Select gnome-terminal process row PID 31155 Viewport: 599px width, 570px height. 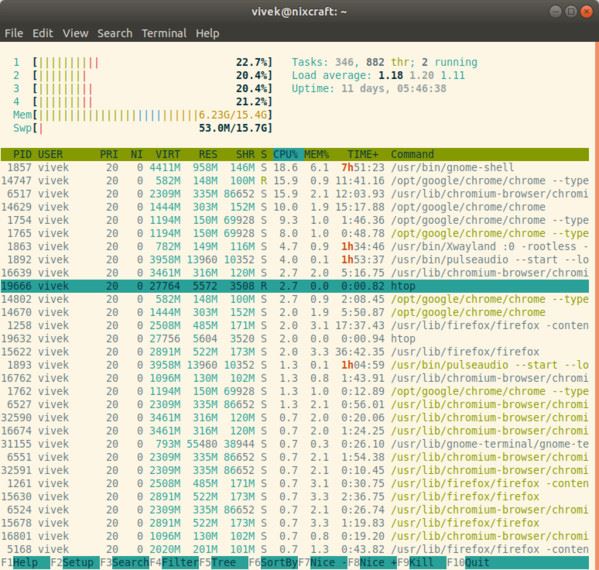click(x=295, y=444)
